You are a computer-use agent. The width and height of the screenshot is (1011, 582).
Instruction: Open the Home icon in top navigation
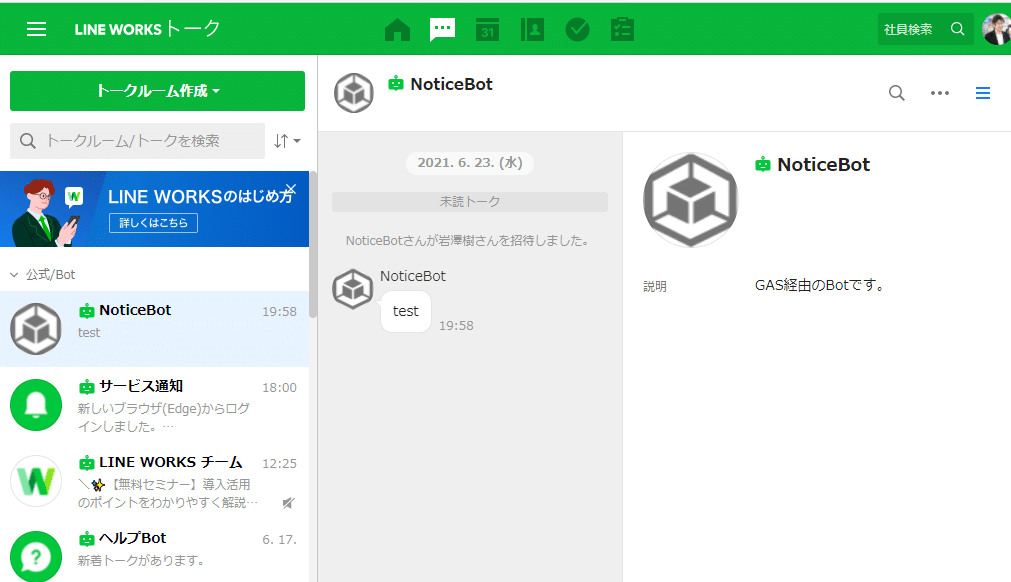[397, 29]
